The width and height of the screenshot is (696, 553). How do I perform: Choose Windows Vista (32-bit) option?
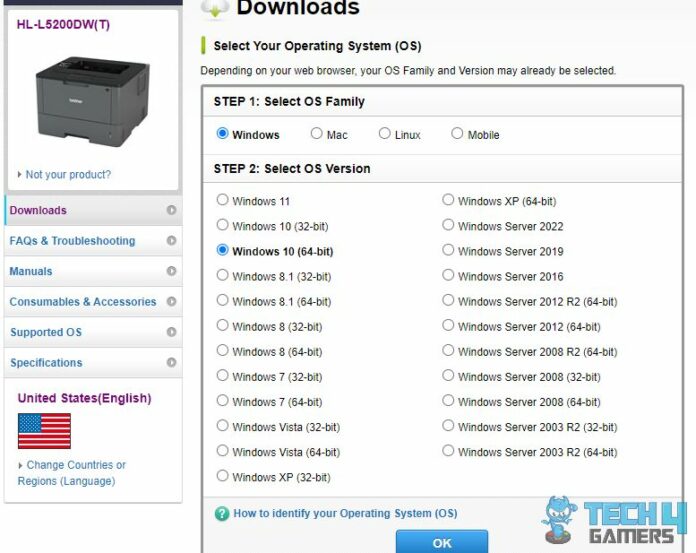[x=222, y=426]
